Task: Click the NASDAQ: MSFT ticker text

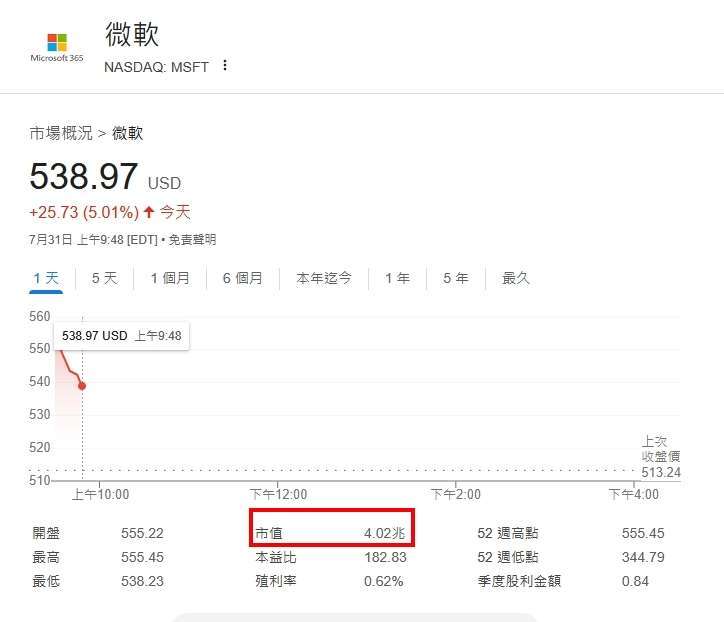Action: [x=157, y=67]
